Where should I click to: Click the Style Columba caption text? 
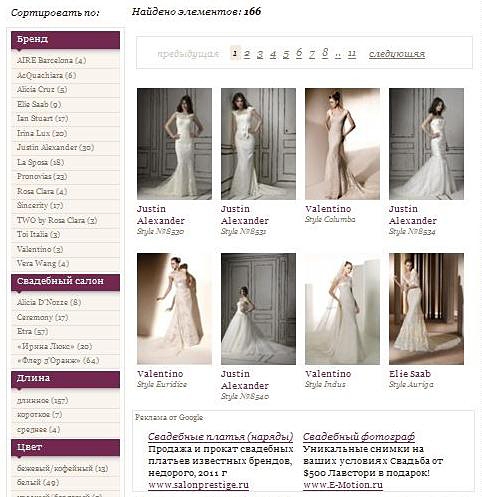pos(330,219)
